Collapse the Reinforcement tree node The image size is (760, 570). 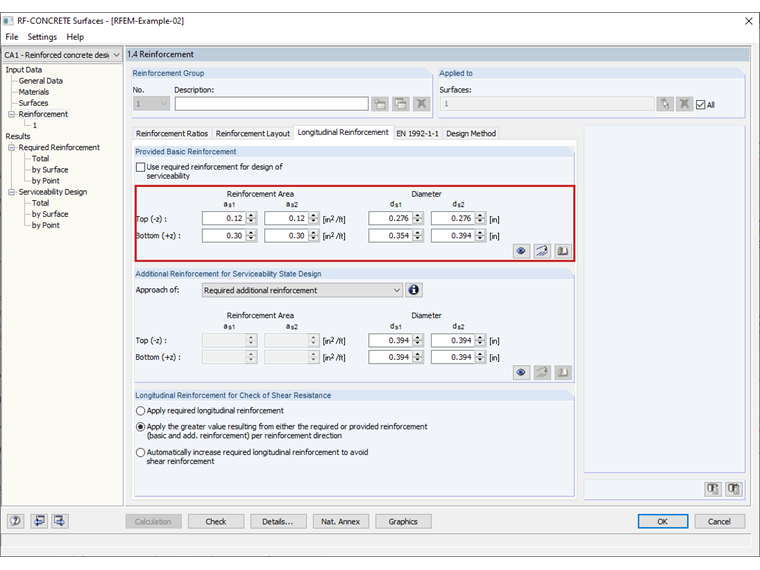12,114
